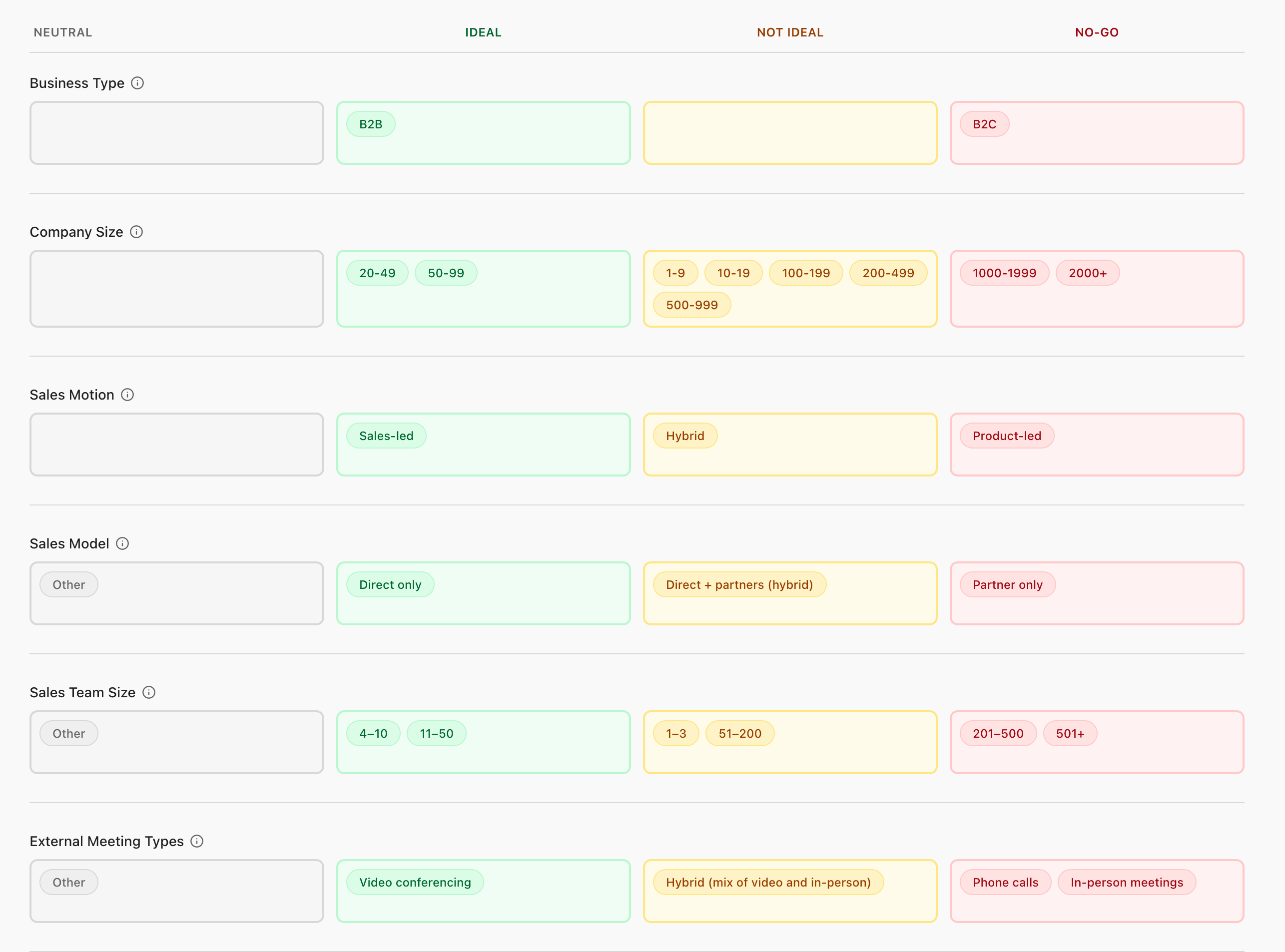This screenshot has height=952, width=1285.
Task: Click the 200-499 company size chip
Action: [888, 273]
